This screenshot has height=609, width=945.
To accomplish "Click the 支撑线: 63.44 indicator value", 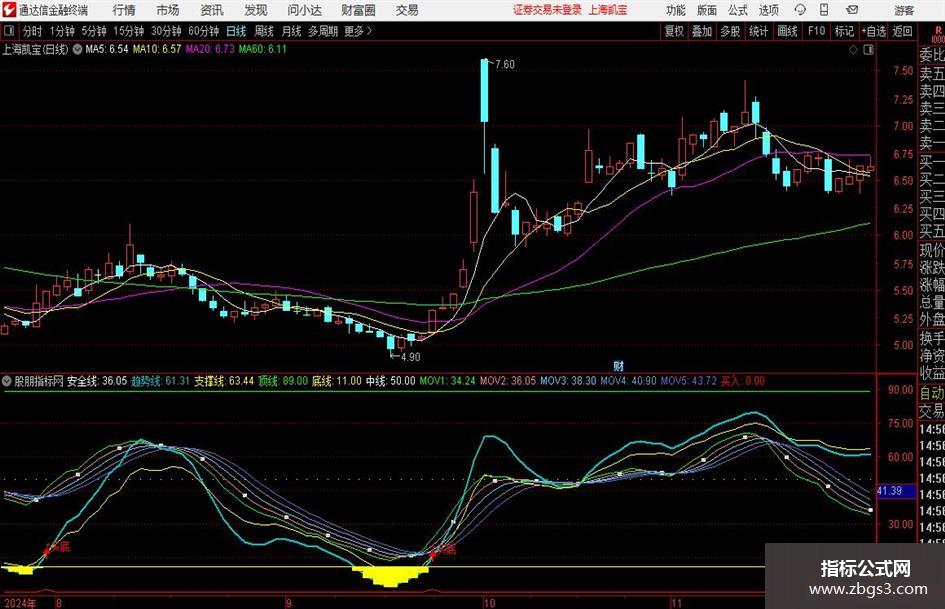I will point(224,381).
